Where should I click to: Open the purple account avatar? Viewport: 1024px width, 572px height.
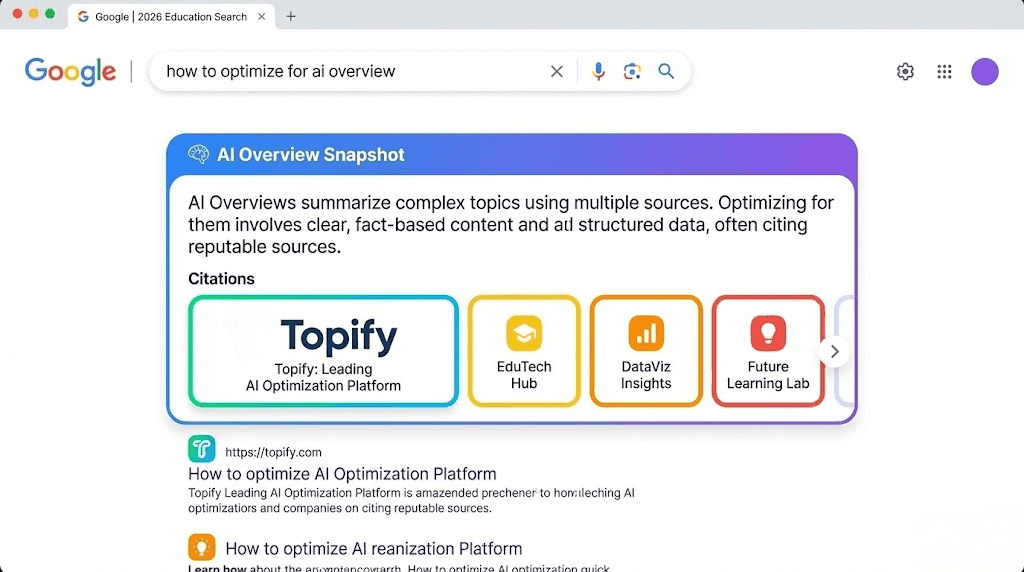pyautogui.click(x=985, y=71)
